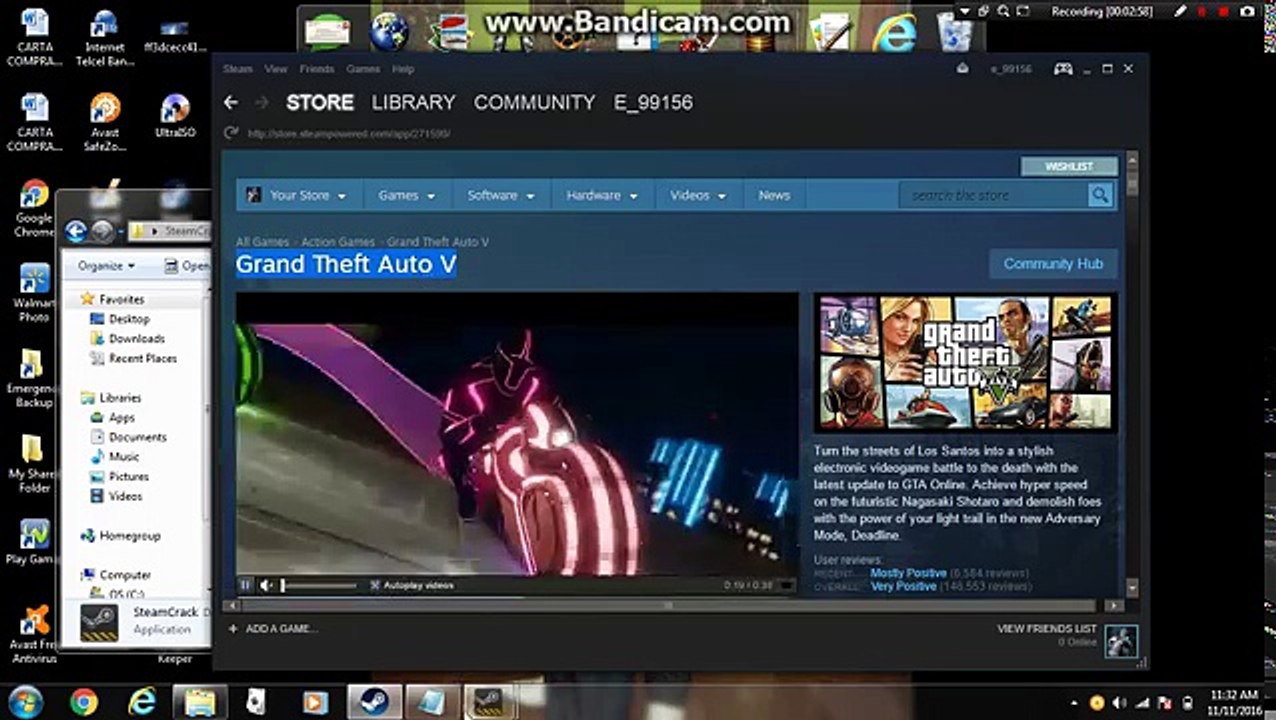Click the Your Store avatar icon
The height and width of the screenshot is (720, 1276).
[x=254, y=195]
